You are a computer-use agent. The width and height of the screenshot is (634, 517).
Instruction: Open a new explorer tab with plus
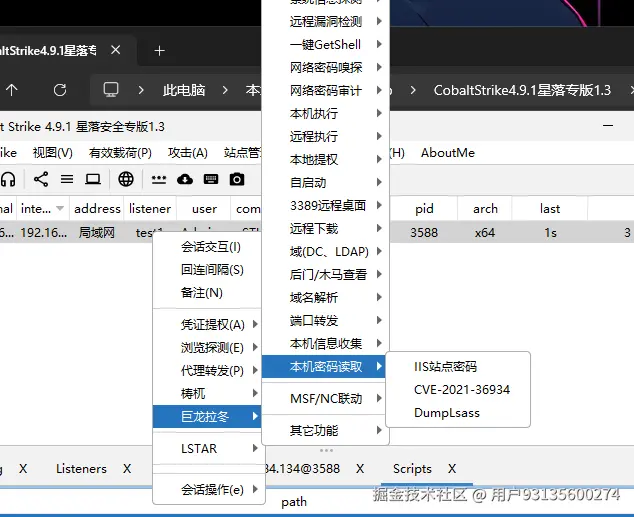[x=160, y=51]
